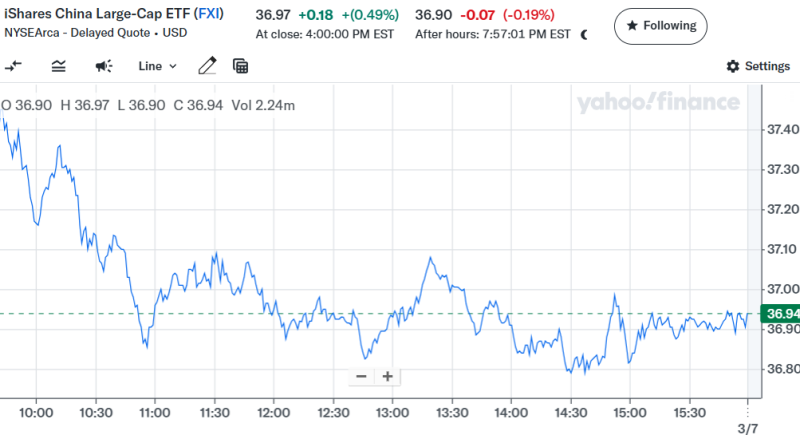
Task: Click the 12:00 time axis label
Action: point(273,412)
